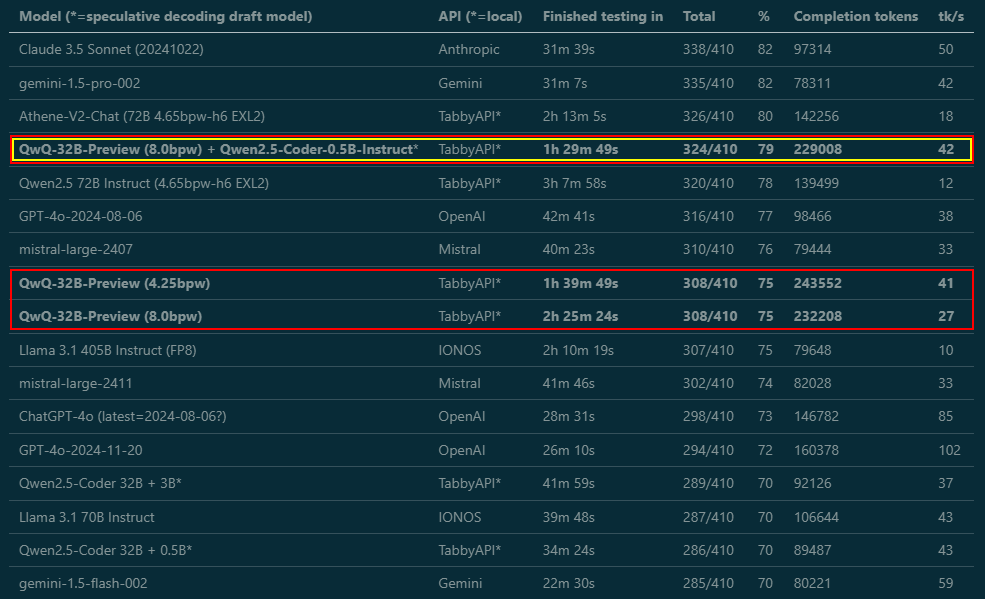Select the 'Qwen2.5-Coder 32B + 0.5B*' model name
985x599 pixels.
(x=106, y=551)
